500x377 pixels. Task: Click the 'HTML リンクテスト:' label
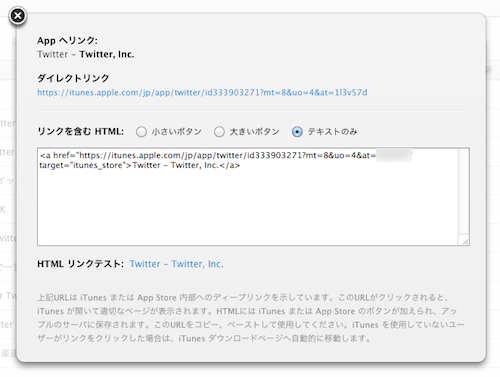coord(80,264)
